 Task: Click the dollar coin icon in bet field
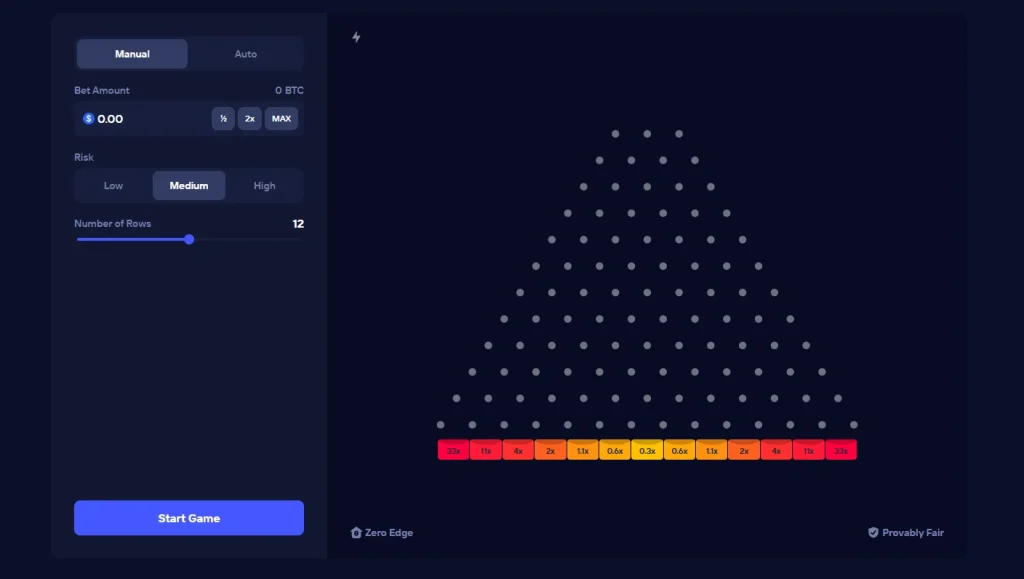tap(88, 119)
